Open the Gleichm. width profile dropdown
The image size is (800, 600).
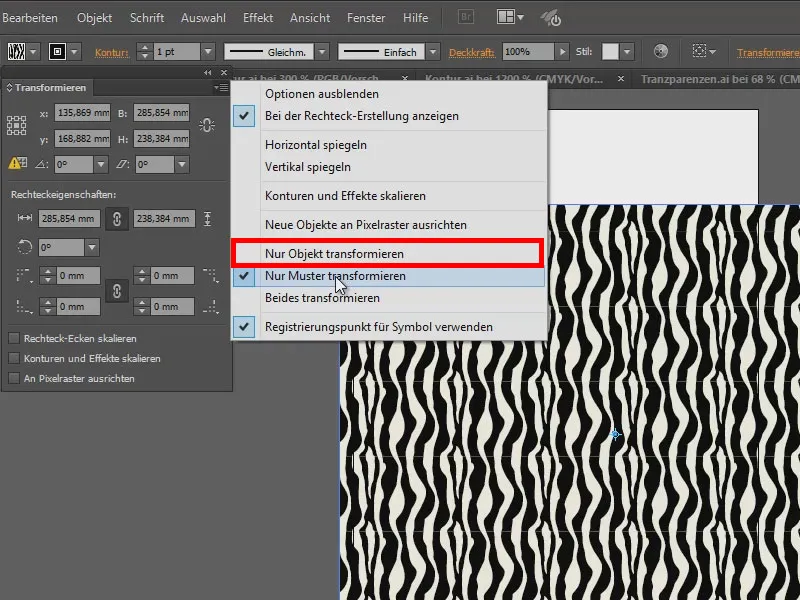coord(322,52)
